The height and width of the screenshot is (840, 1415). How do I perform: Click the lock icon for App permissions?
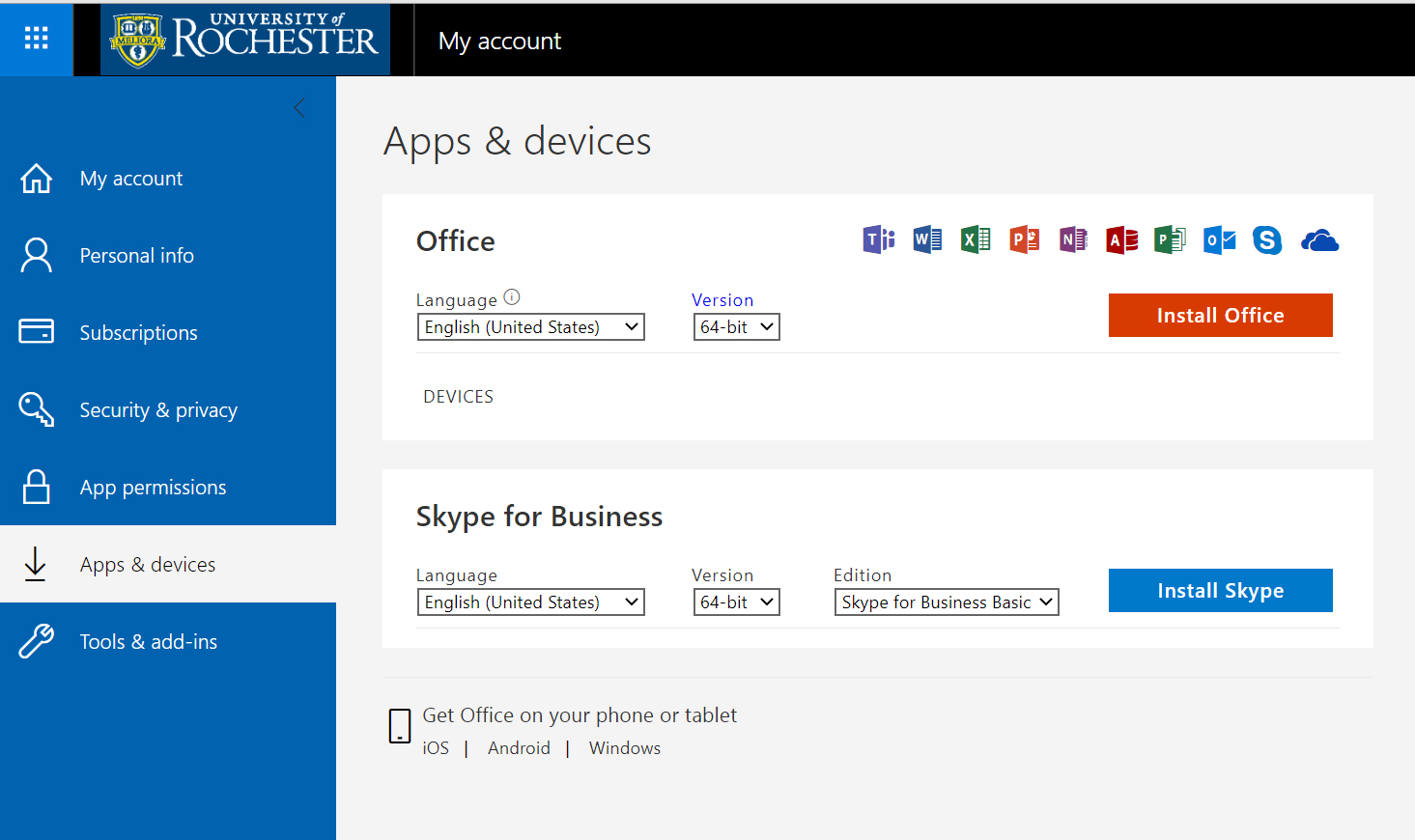point(37,487)
